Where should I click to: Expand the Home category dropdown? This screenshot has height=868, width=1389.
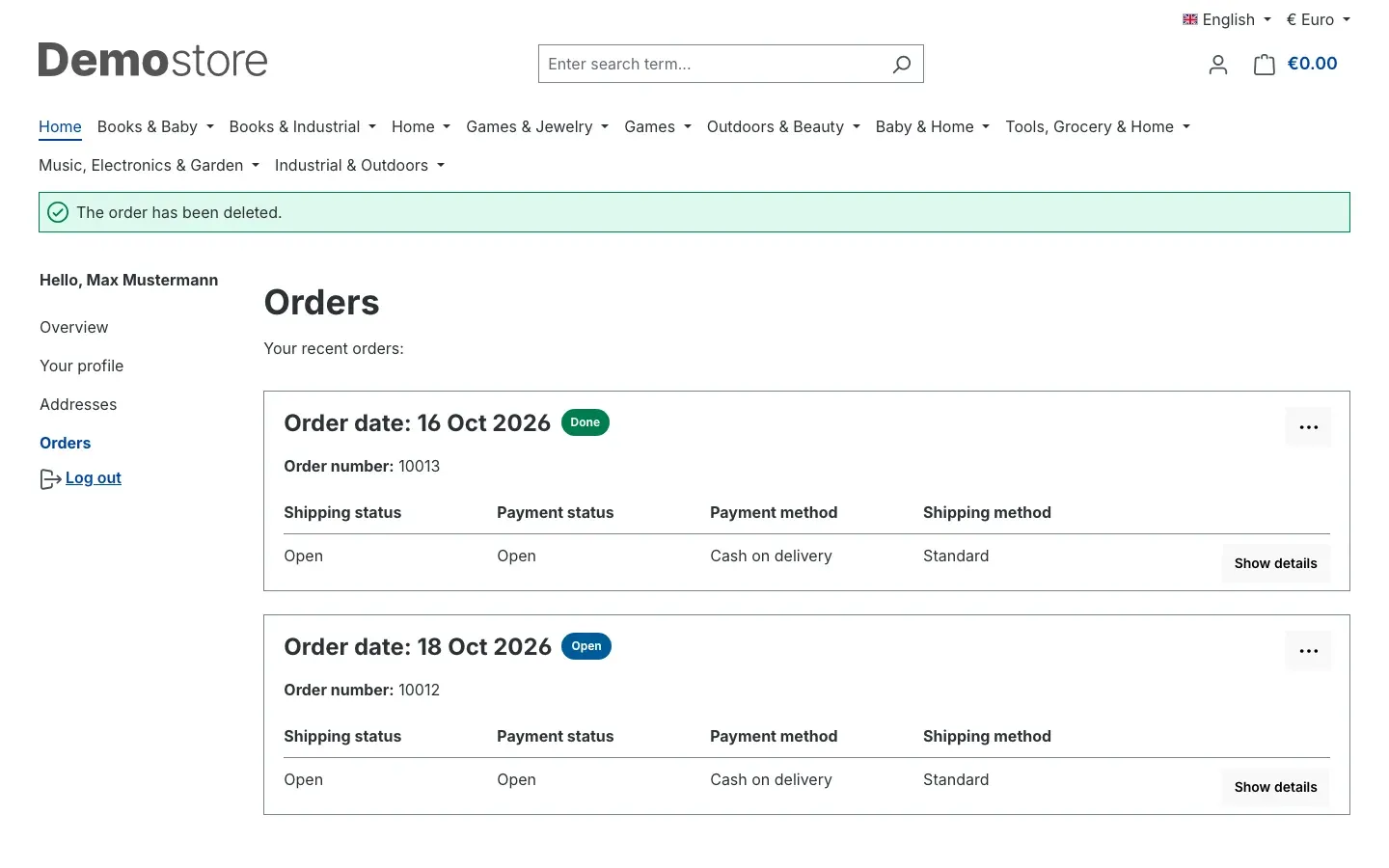pos(421,126)
